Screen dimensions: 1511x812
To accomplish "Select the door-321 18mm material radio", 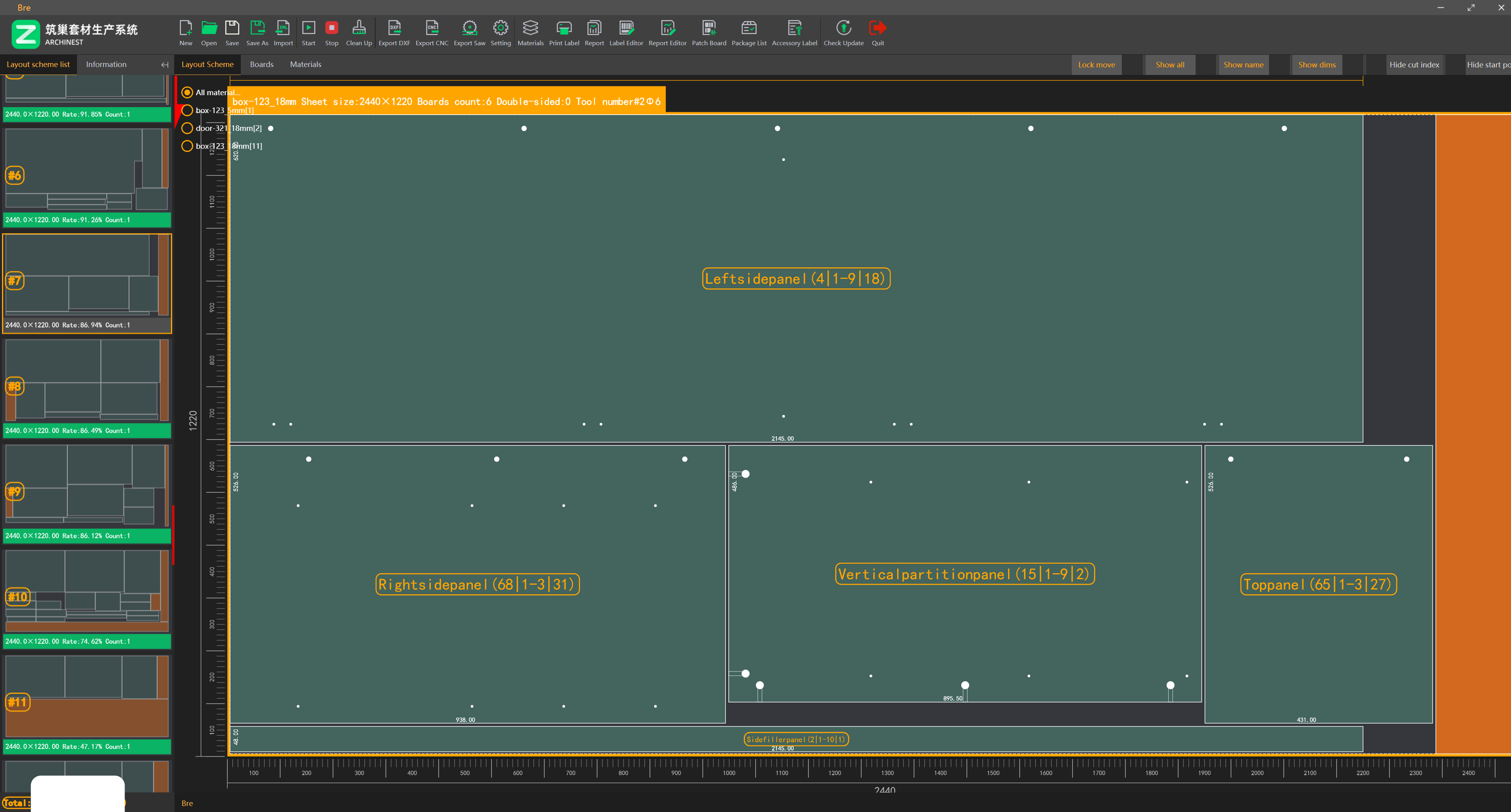I will coord(187,128).
